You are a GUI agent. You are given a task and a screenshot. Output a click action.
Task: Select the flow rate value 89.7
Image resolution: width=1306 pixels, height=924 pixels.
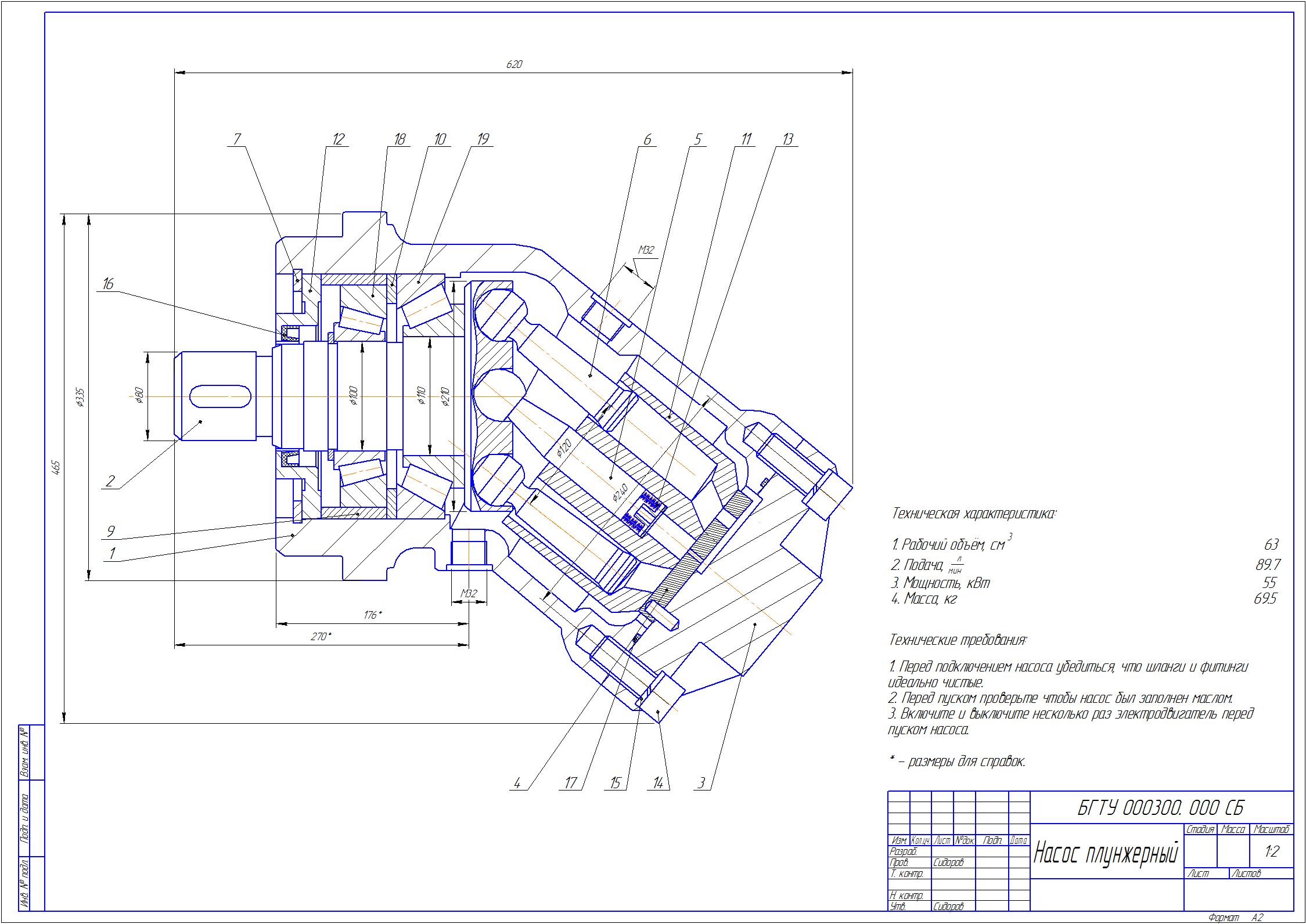(1268, 564)
